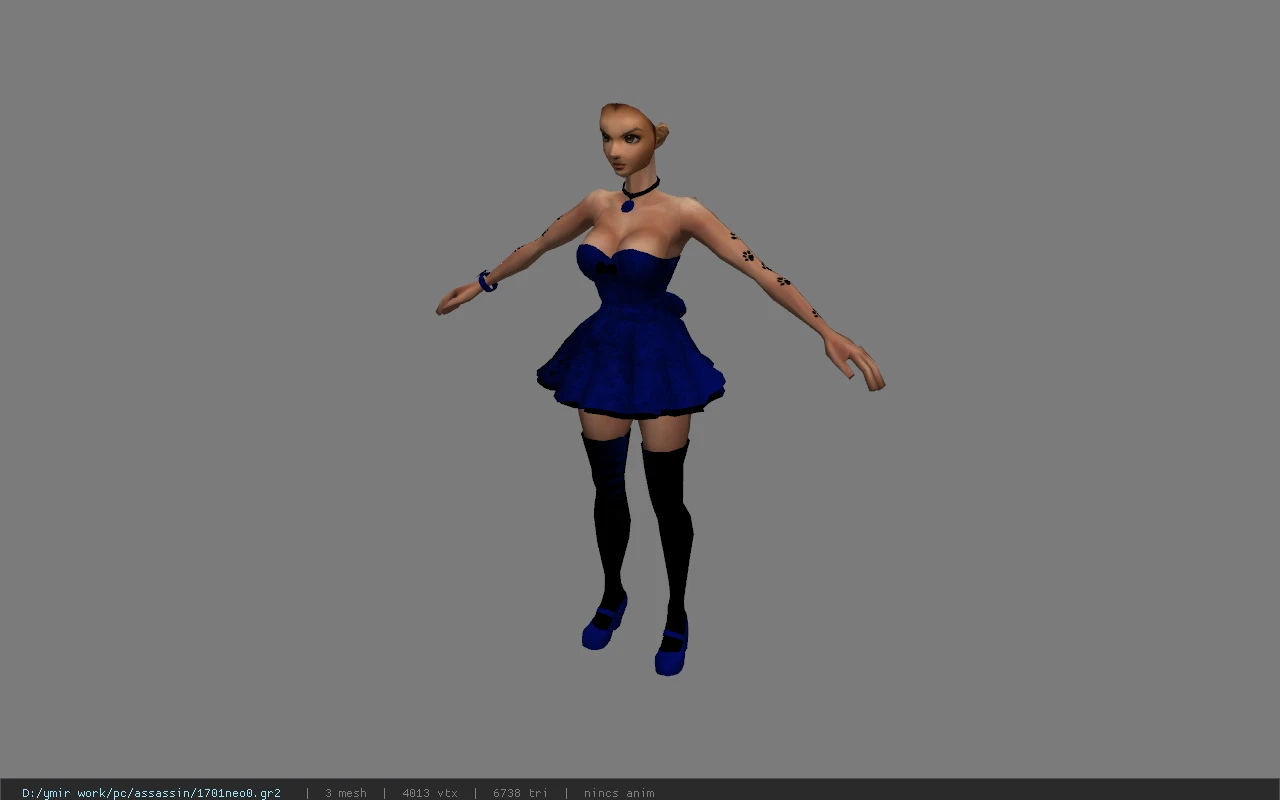Click the file path D:/ymir work/pc/assassin/1701neo0.gr2
Viewport: 1280px width, 800px height.
coord(151,793)
